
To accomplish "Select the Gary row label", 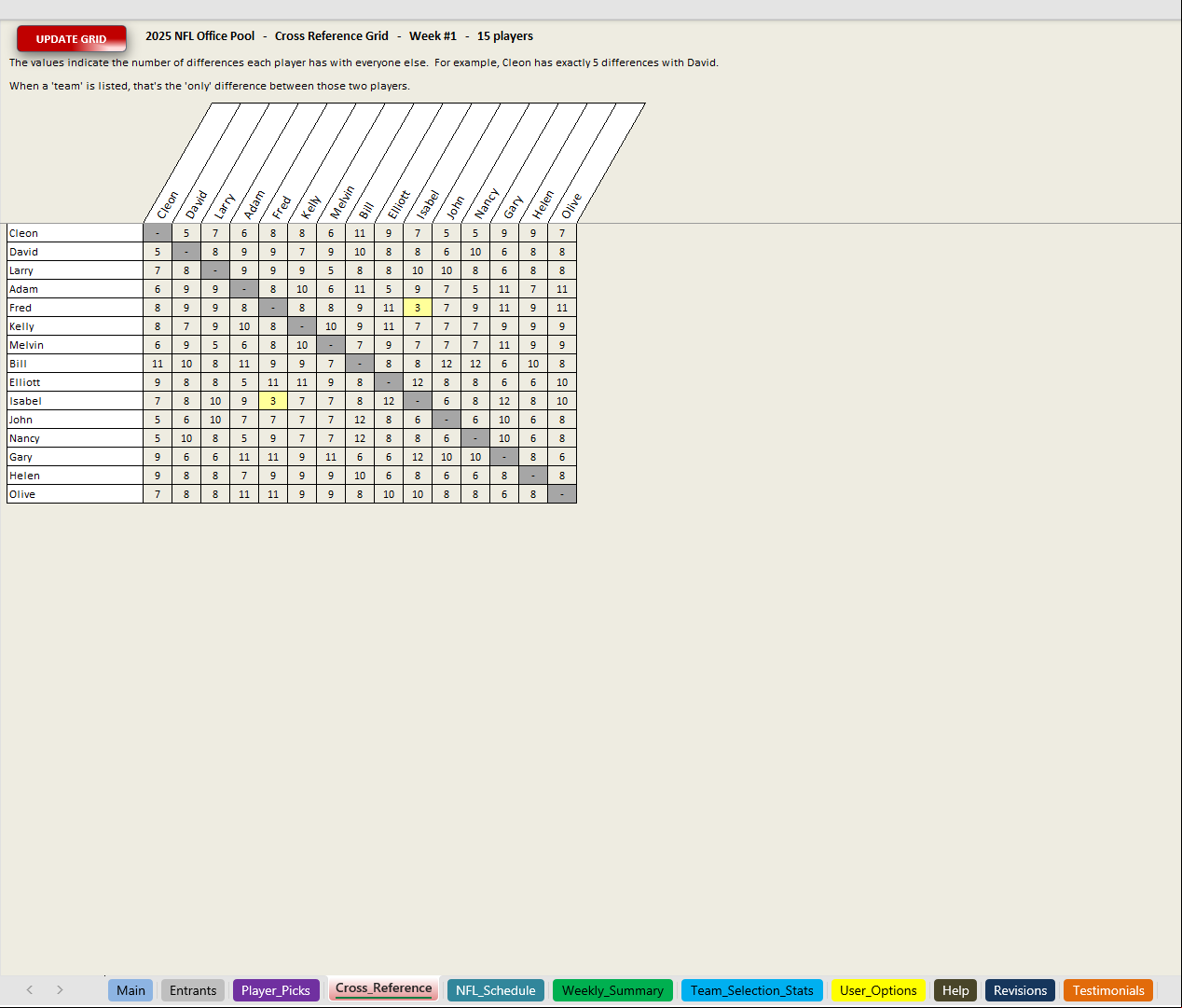I will (x=75, y=457).
